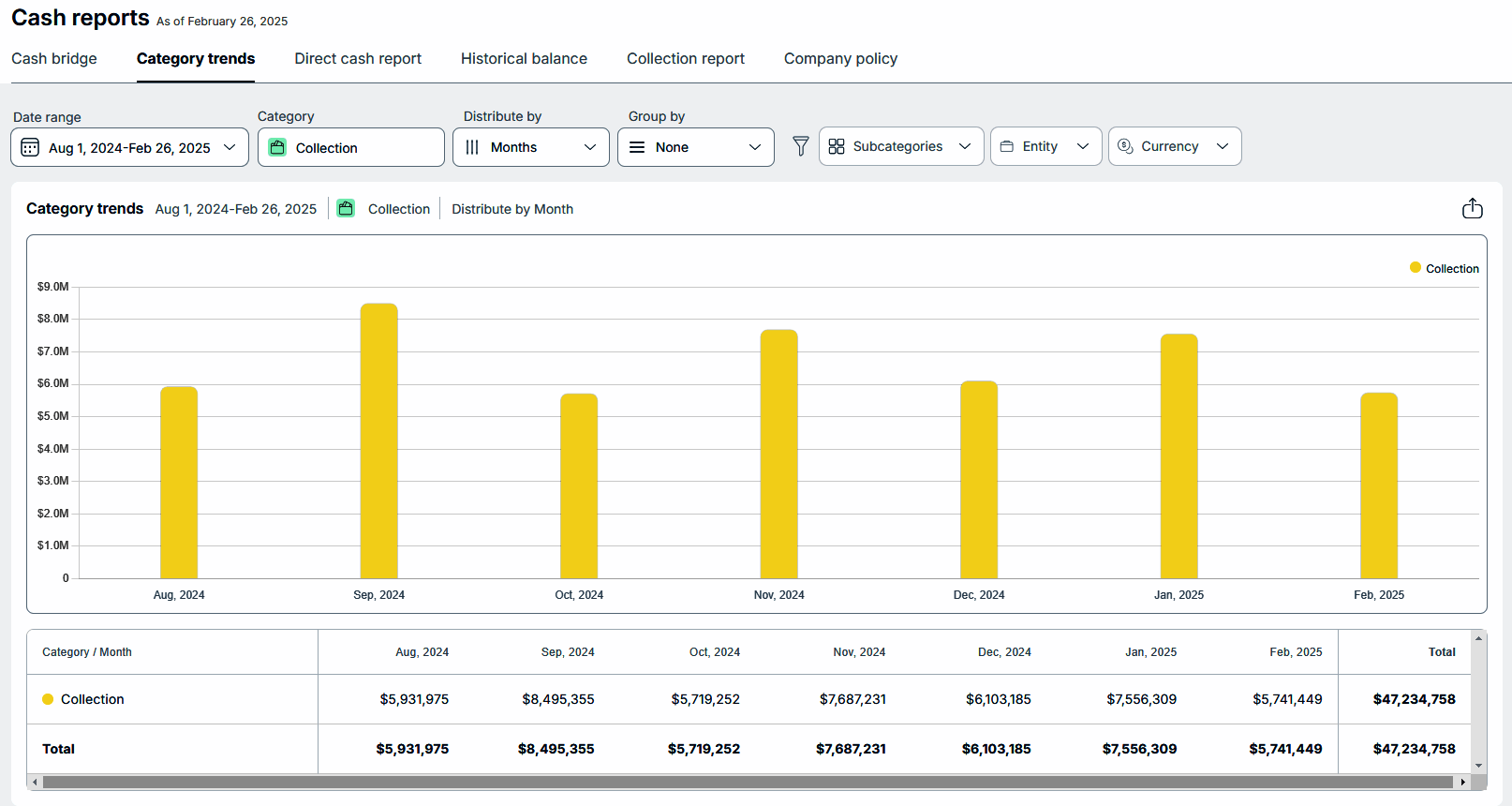Switch to the Cash bridge tab
This screenshot has height=806, width=1512.
pos(54,58)
